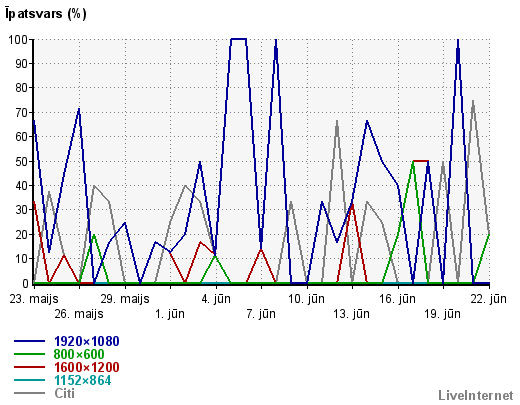Click the 80 value on y-axis
This screenshot has height=405, width=520.
22,88
